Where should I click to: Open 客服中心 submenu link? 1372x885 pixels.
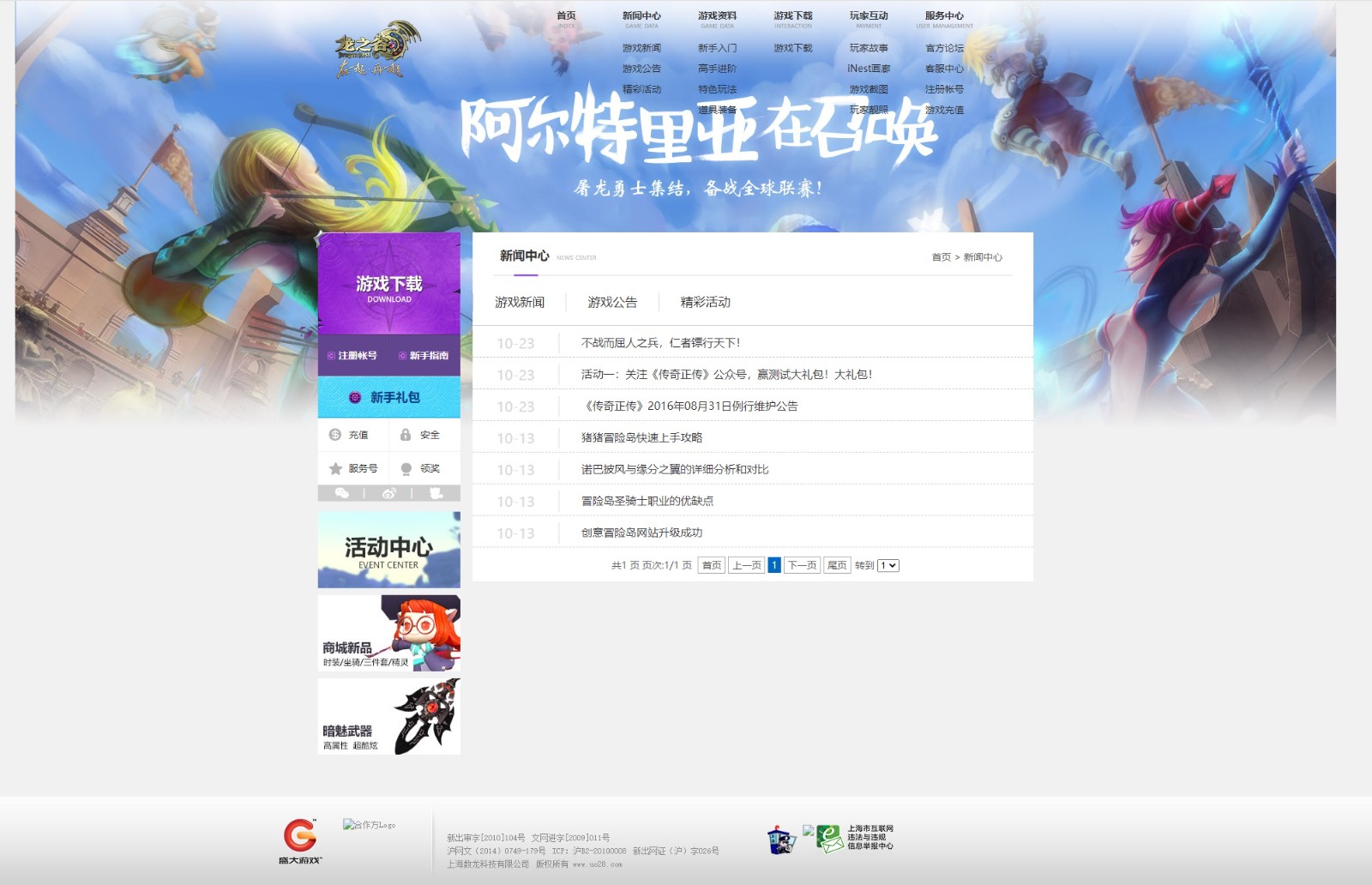(x=944, y=69)
